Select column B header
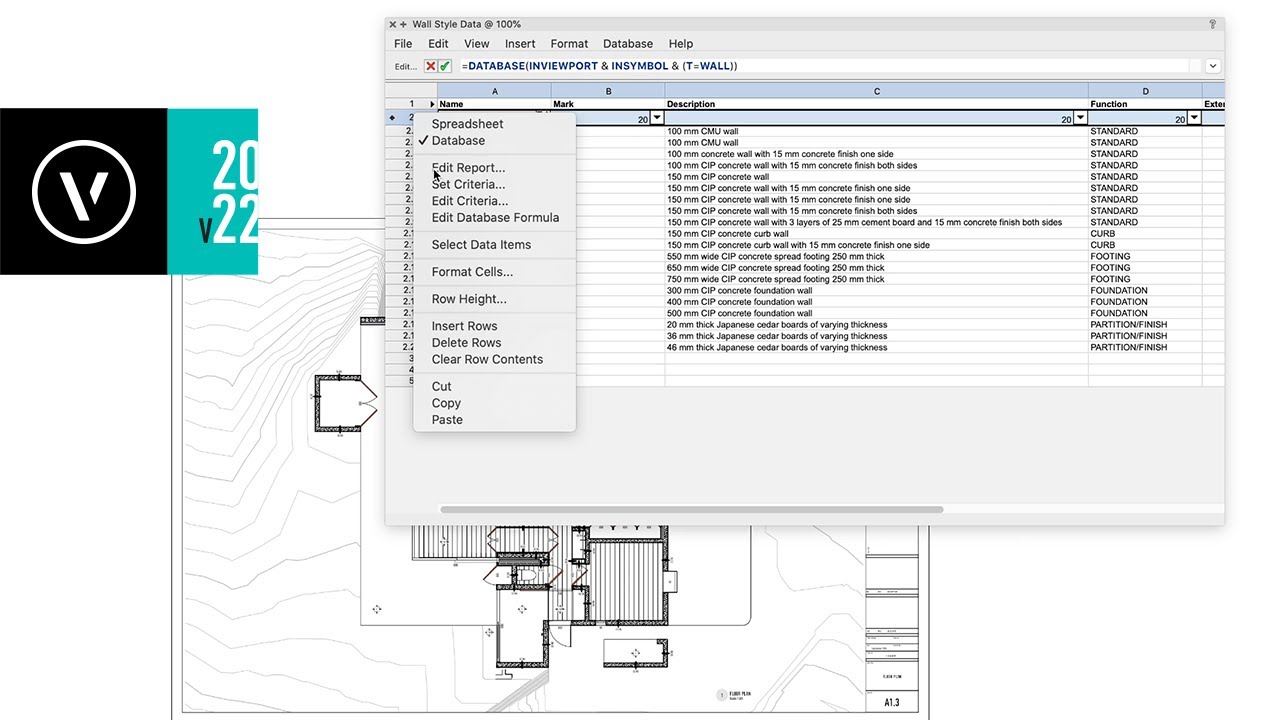 [608, 91]
